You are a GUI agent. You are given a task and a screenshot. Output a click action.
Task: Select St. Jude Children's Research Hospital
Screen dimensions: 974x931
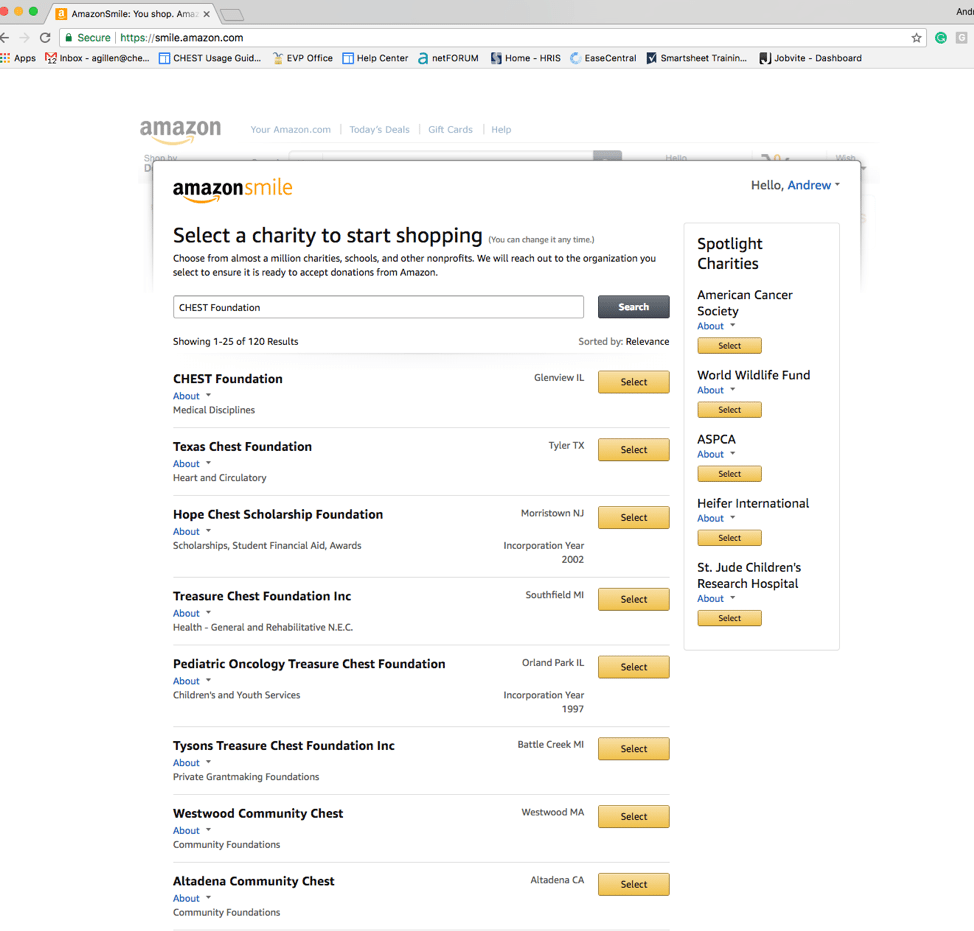click(729, 617)
